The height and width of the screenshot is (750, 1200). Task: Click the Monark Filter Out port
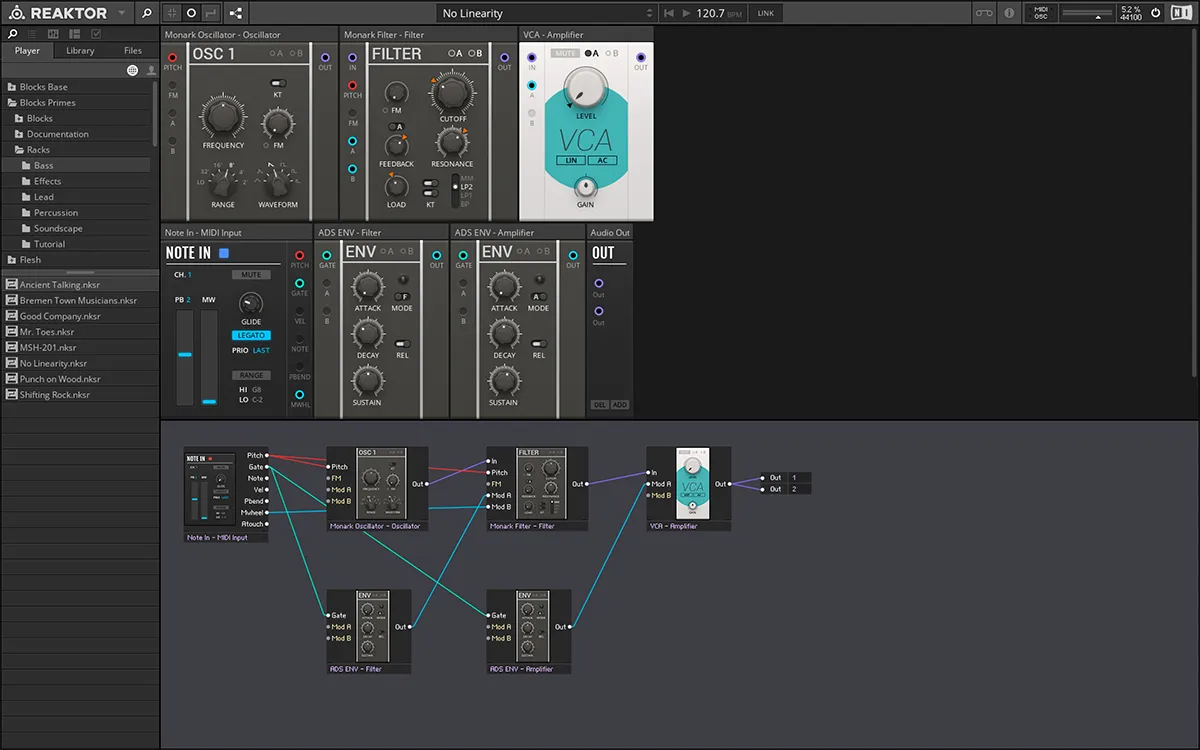tap(504, 57)
